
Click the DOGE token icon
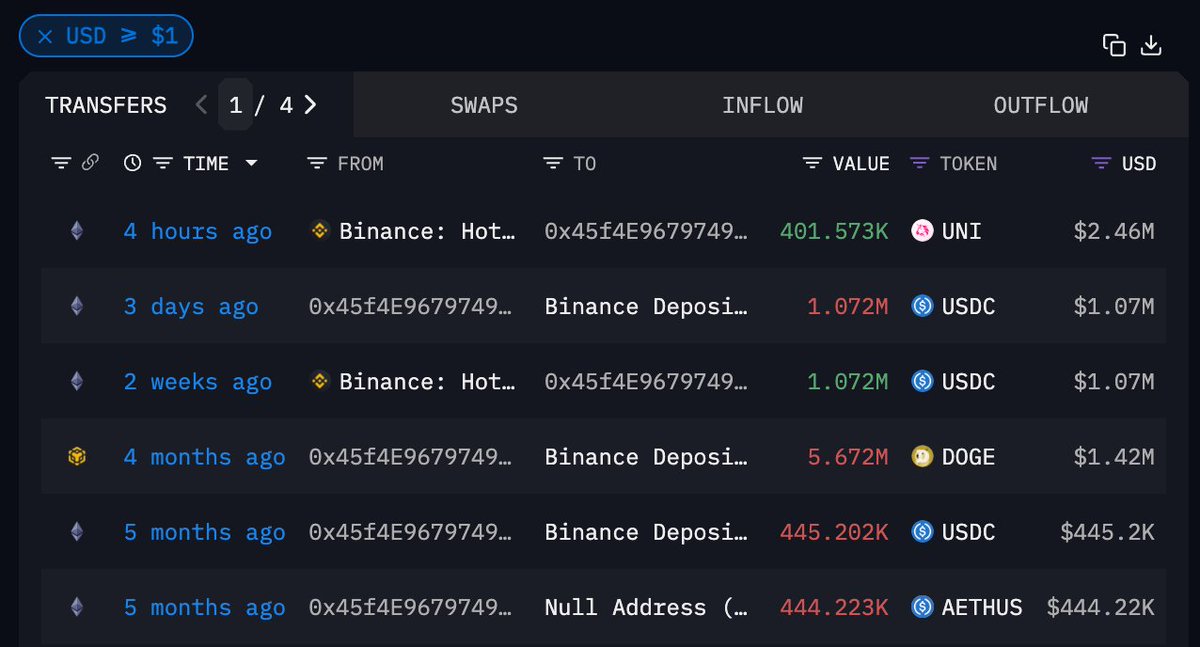922,457
